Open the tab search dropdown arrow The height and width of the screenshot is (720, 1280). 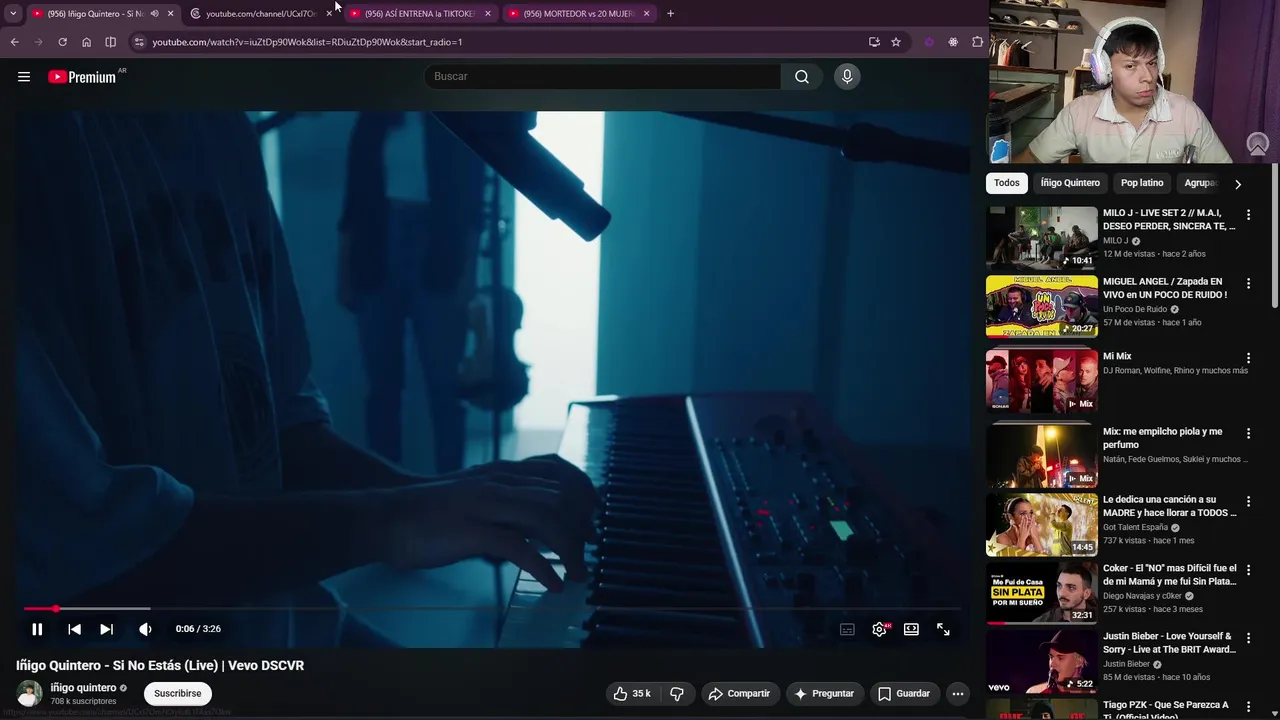pos(12,13)
